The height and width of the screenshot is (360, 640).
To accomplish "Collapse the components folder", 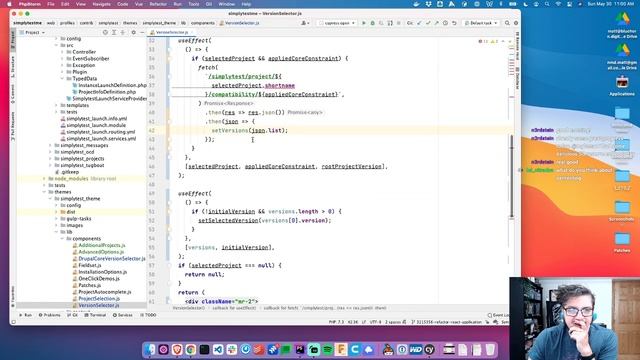I will point(62,238).
